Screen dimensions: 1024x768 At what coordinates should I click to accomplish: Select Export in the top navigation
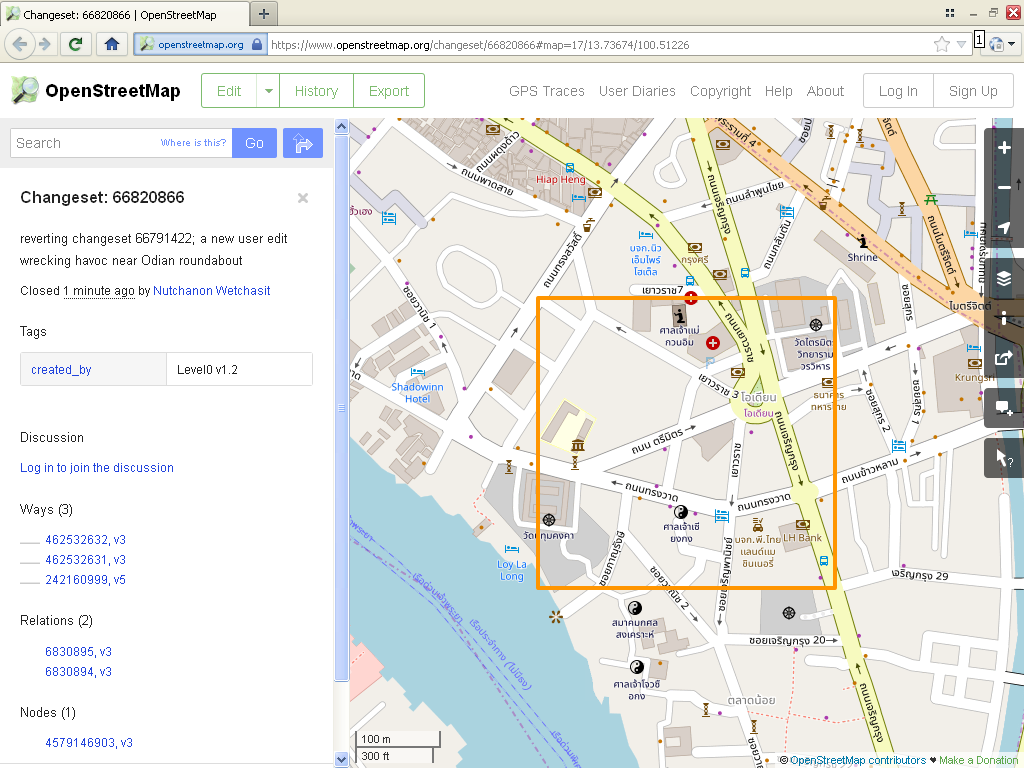pyautogui.click(x=388, y=91)
